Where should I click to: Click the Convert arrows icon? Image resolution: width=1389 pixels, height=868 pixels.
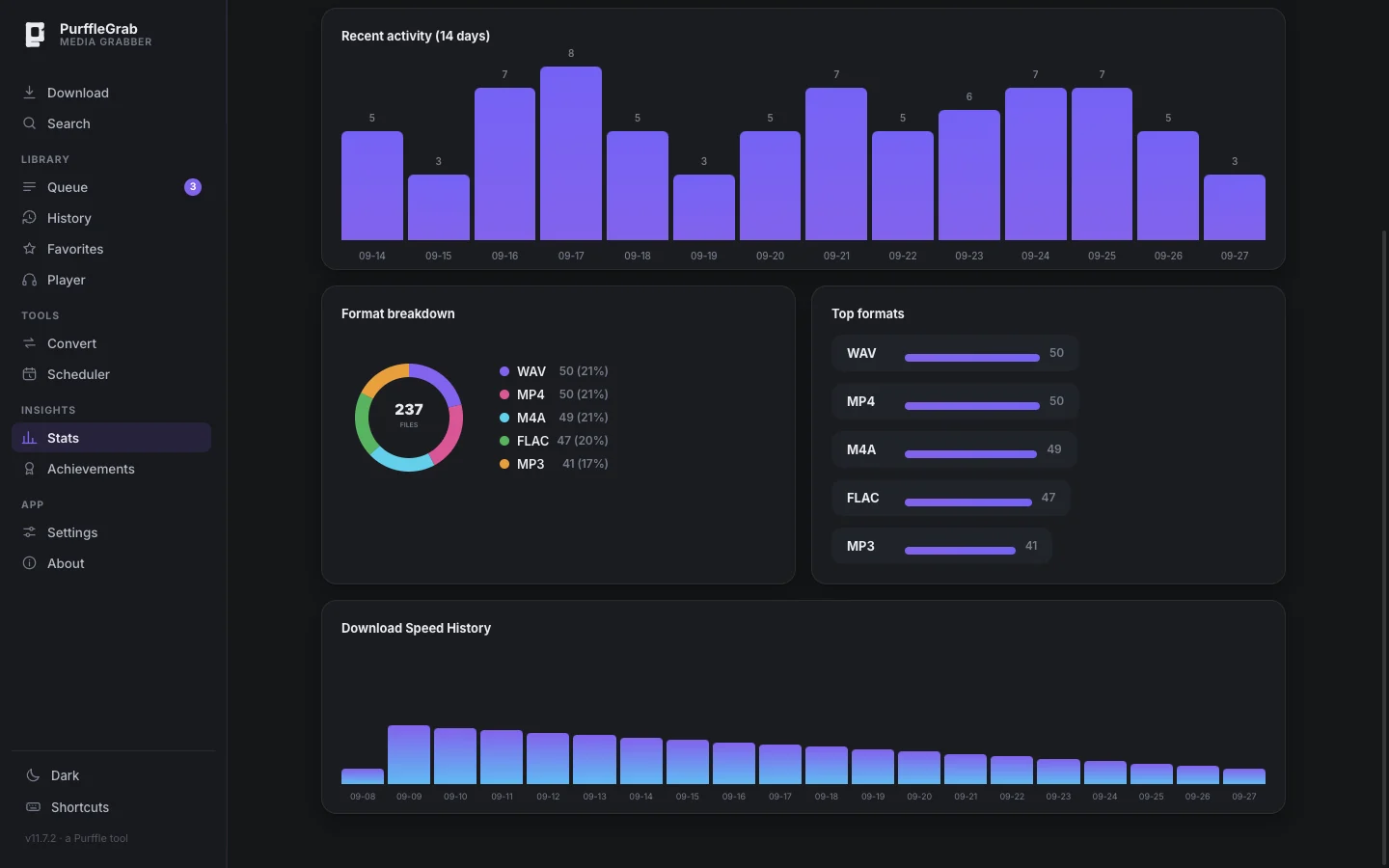30,343
